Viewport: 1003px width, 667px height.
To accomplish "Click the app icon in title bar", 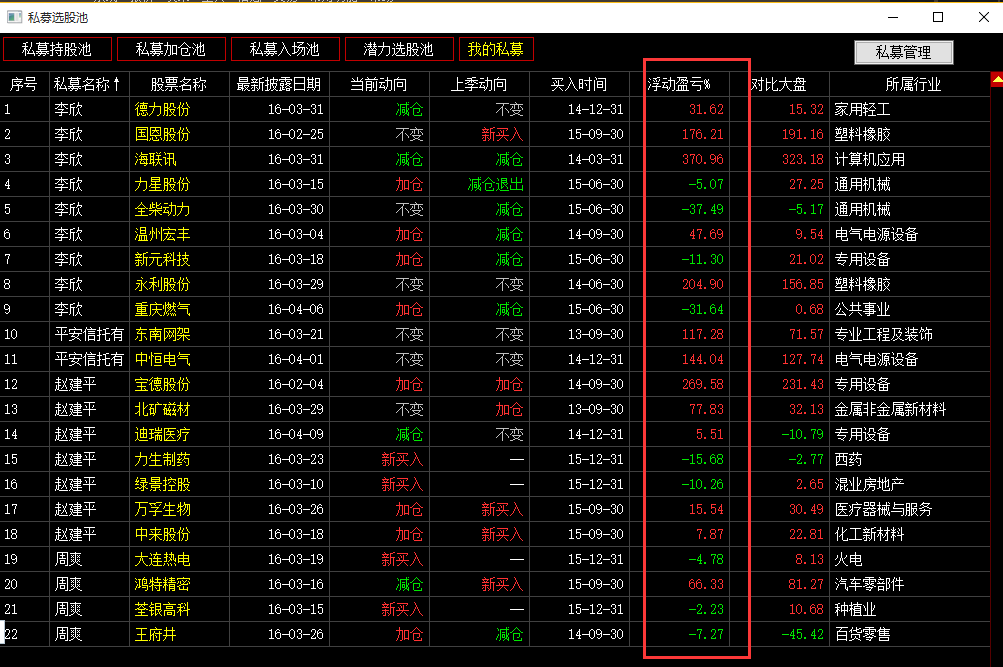I will click(14, 17).
